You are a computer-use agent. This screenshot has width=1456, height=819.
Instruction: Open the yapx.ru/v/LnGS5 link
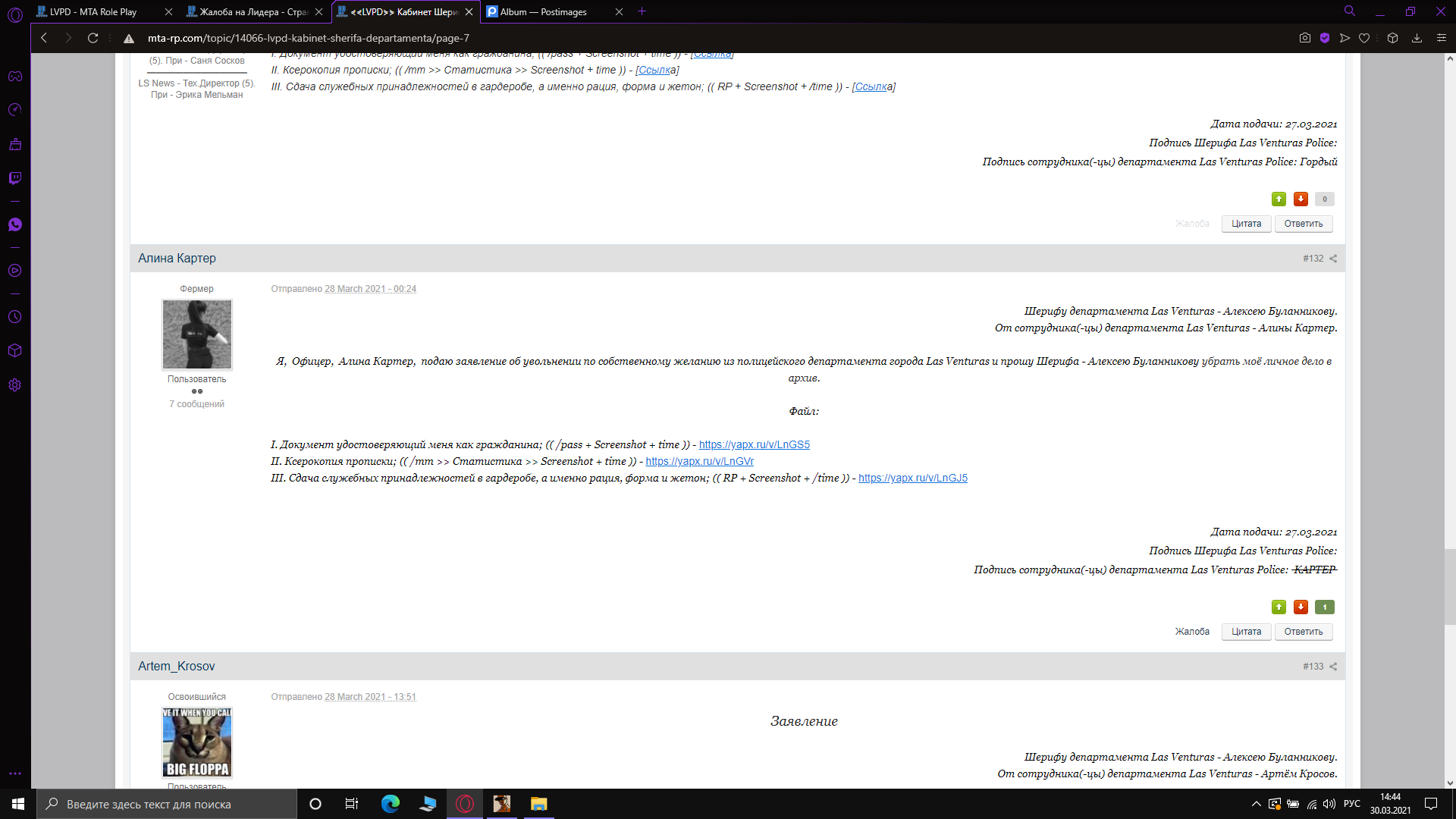point(754,444)
